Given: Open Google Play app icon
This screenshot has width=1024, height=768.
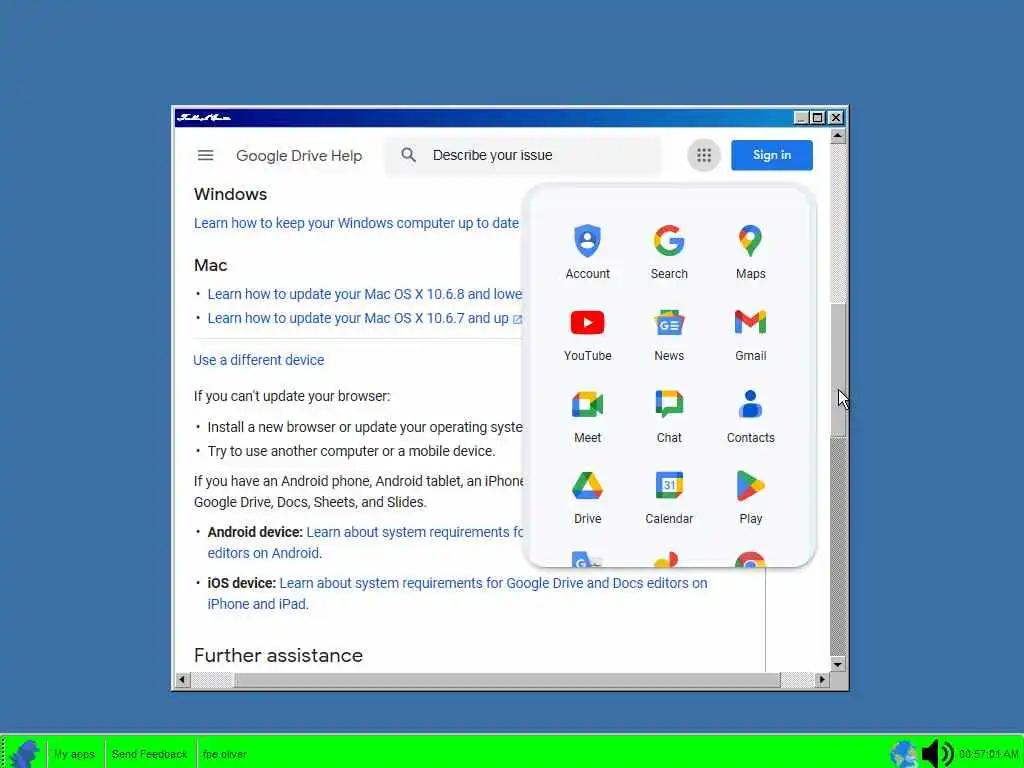Looking at the screenshot, I should coord(750,498).
